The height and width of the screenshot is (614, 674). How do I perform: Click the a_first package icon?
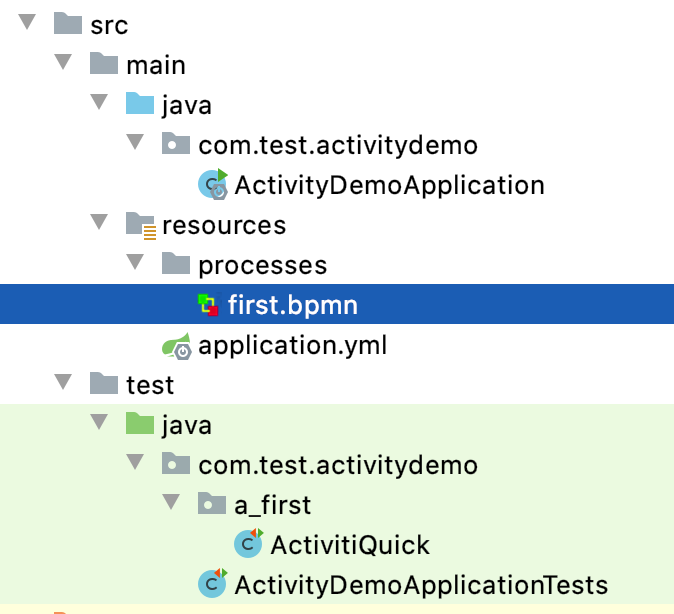pos(211,504)
